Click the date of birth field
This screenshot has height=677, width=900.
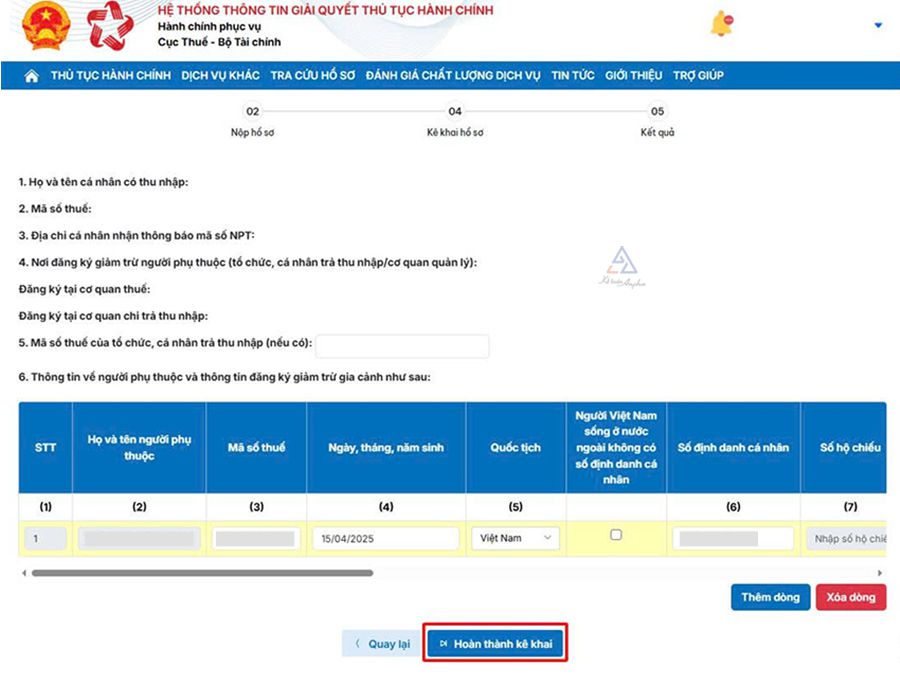385,538
